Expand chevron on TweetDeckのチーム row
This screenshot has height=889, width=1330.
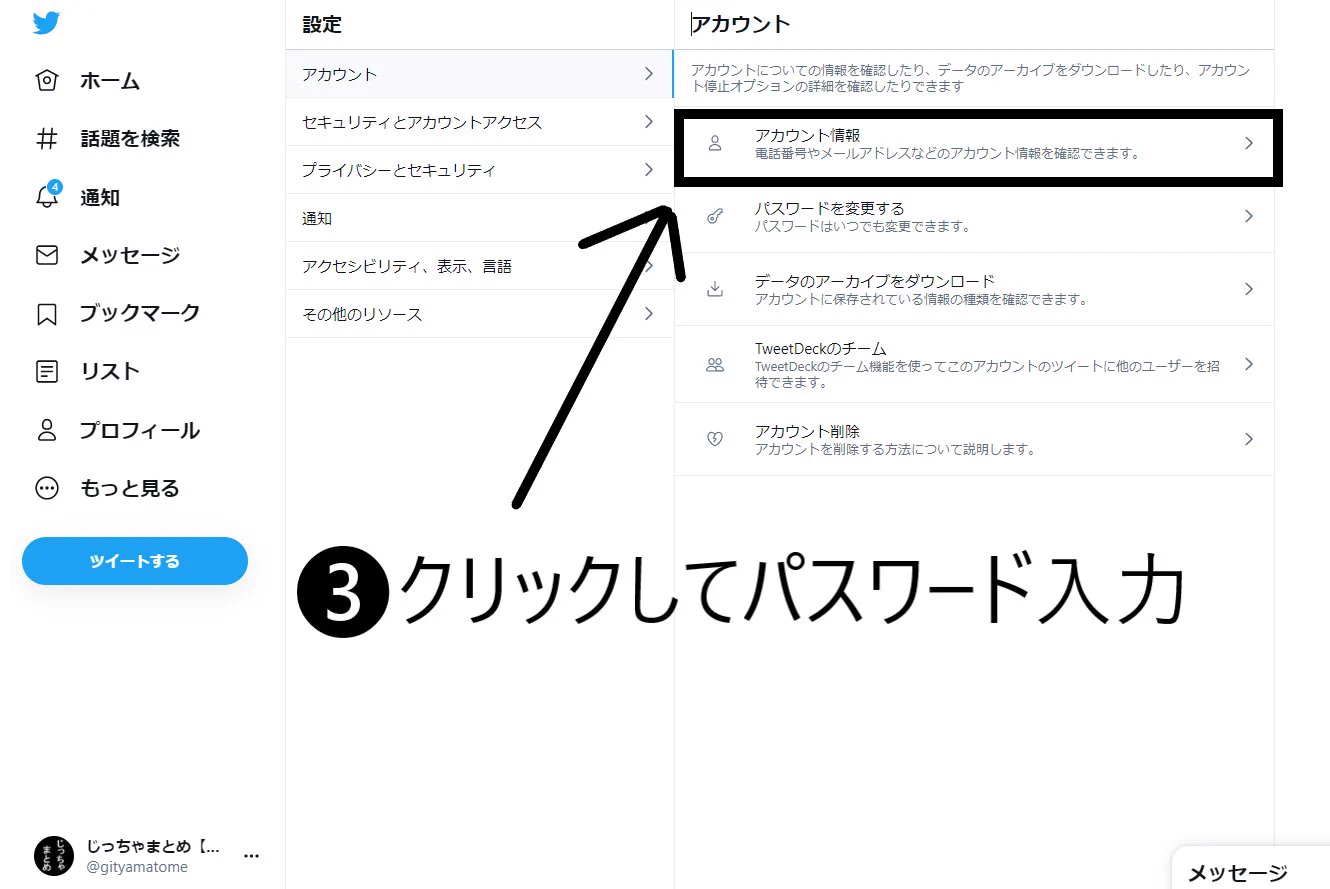coord(1248,365)
